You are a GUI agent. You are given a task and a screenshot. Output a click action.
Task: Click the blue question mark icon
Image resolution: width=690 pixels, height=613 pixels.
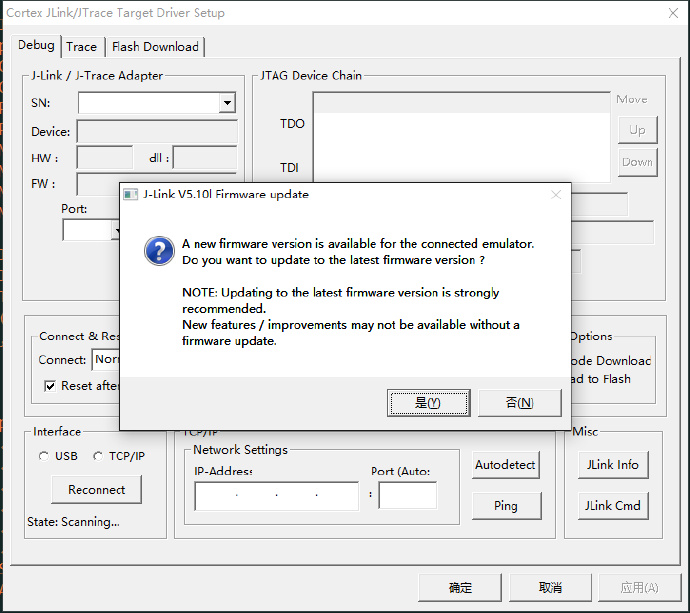coord(159,251)
